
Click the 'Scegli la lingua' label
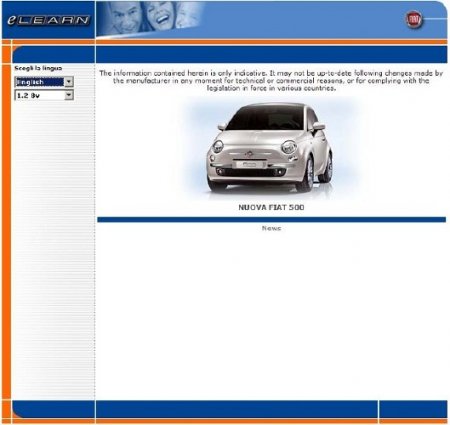point(38,68)
